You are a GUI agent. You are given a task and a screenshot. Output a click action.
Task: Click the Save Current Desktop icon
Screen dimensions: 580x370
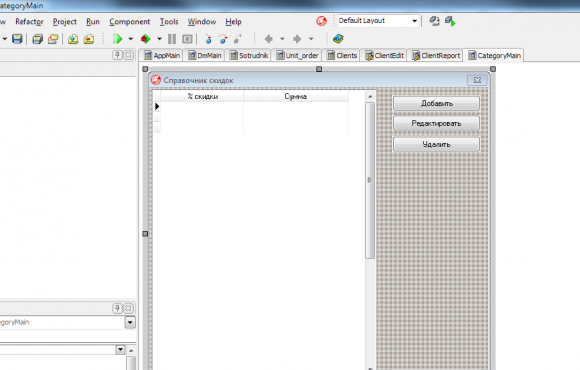(434, 21)
